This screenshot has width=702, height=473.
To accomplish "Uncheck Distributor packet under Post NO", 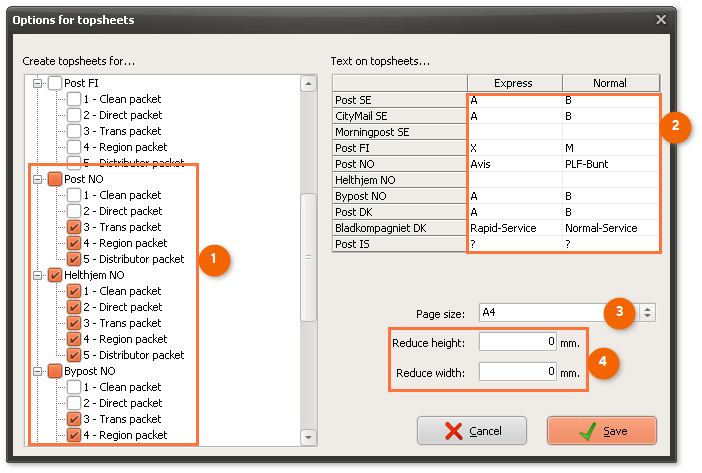I will pos(74,259).
